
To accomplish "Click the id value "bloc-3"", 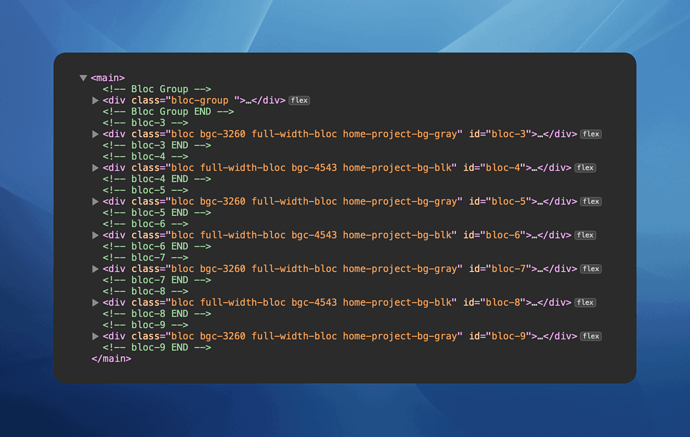I will (508, 134).
